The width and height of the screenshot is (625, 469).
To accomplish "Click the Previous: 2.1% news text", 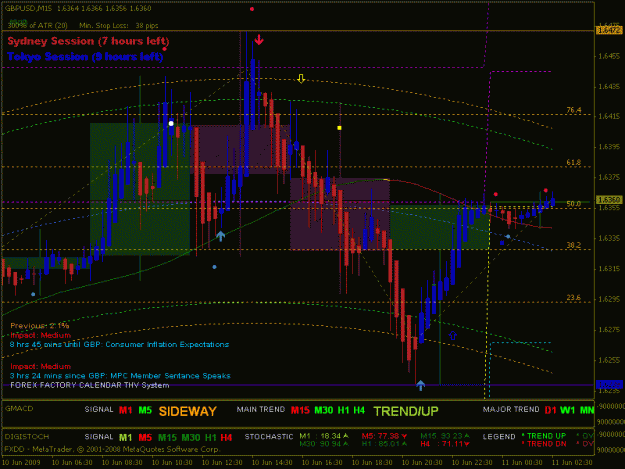I will [40, 326].
